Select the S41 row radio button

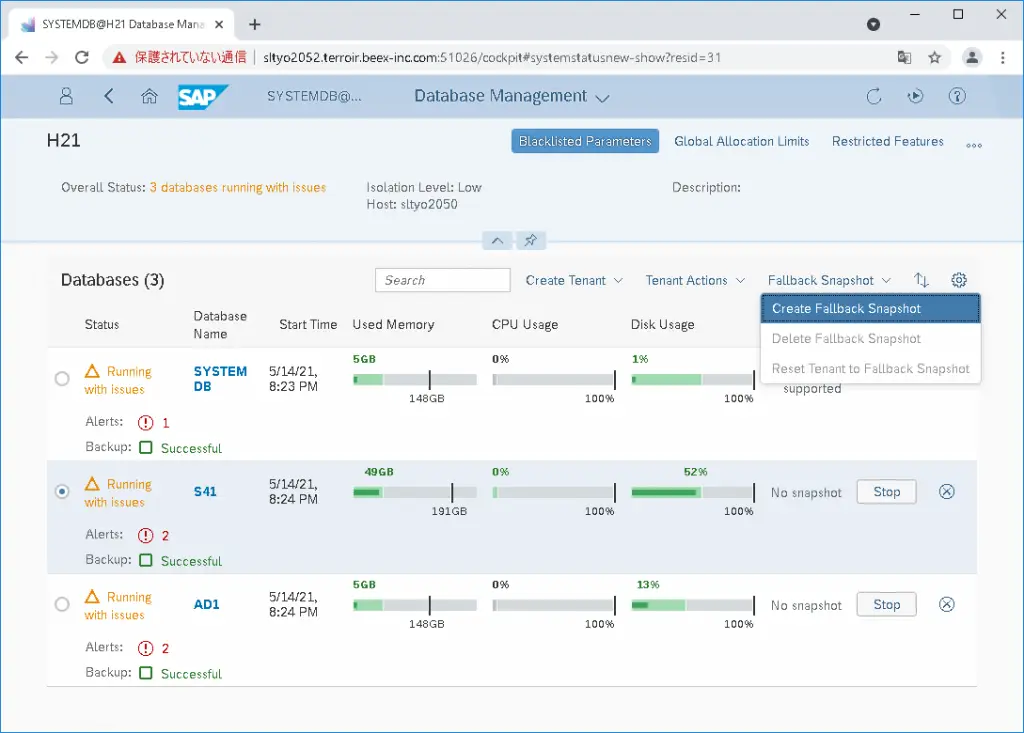point(62,491)
